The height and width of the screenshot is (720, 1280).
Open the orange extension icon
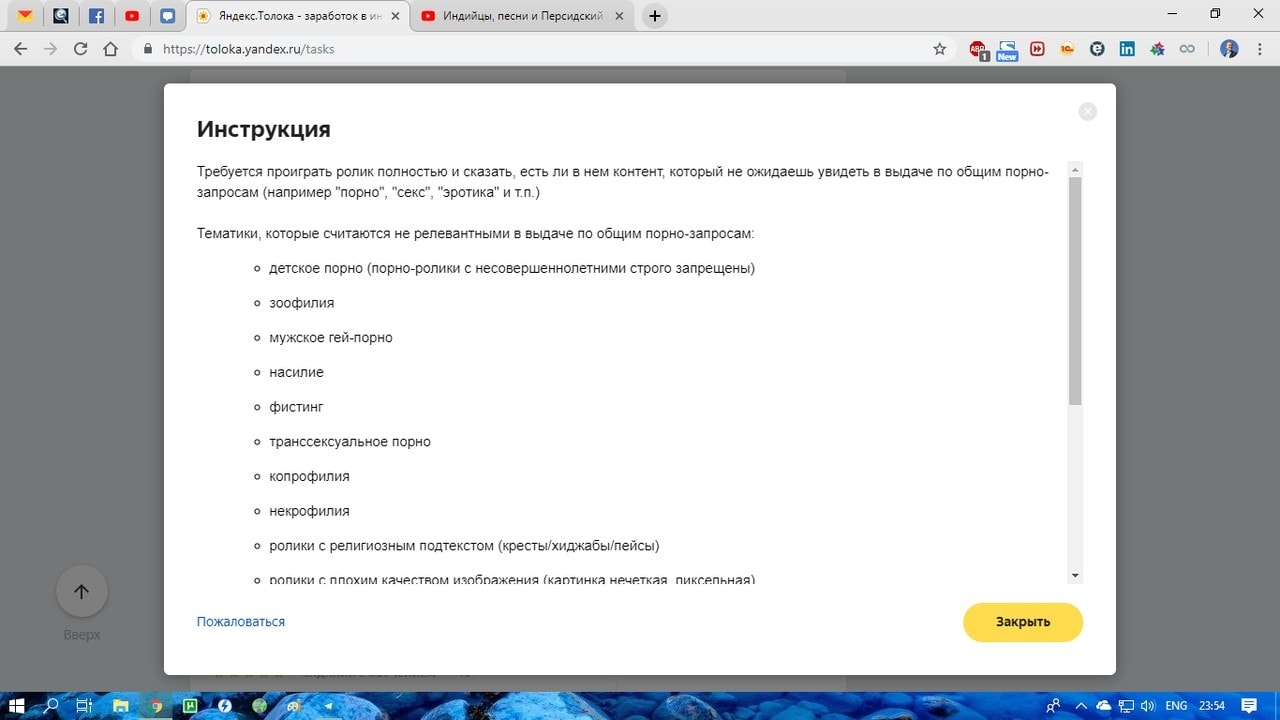[x=1067, y=49]
